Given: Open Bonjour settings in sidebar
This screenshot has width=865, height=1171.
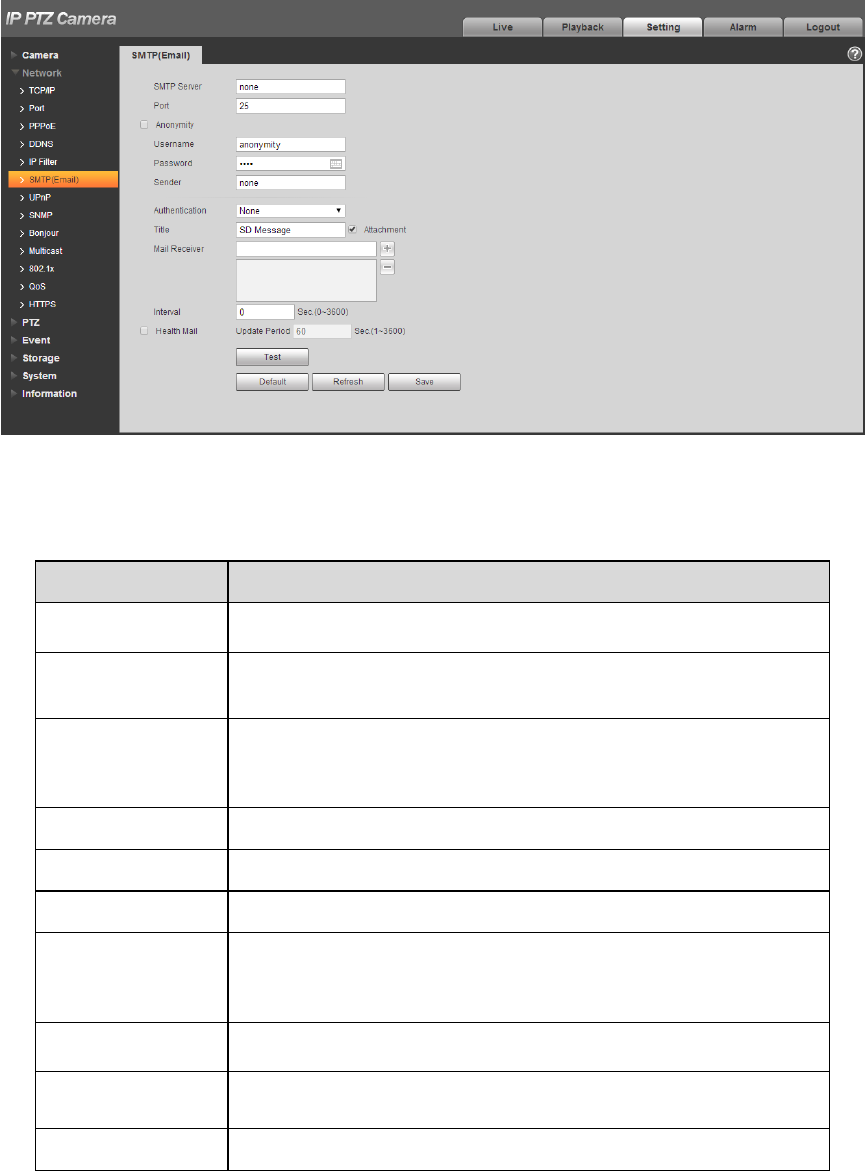Looking at the screenshot, I should (43, 233).
